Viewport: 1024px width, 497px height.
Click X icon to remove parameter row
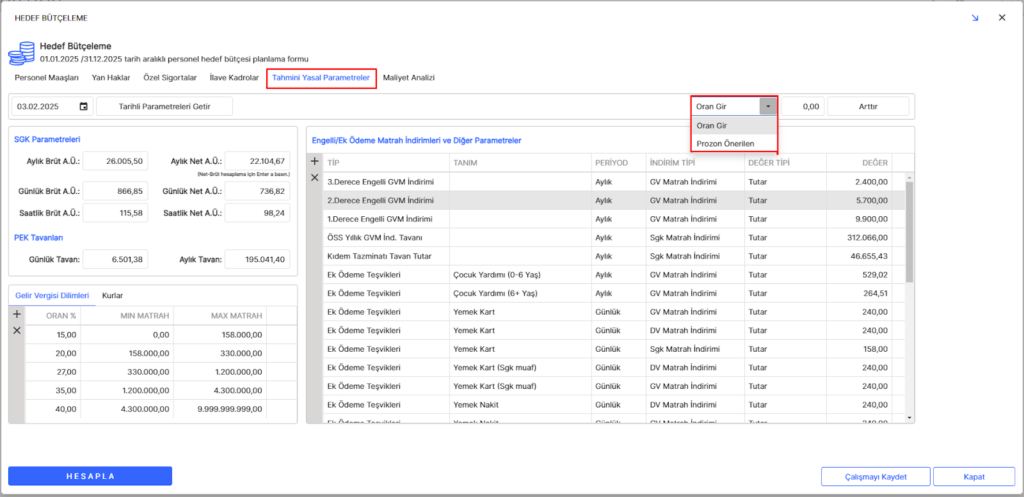pyautogui.click(x=315, y=178)
